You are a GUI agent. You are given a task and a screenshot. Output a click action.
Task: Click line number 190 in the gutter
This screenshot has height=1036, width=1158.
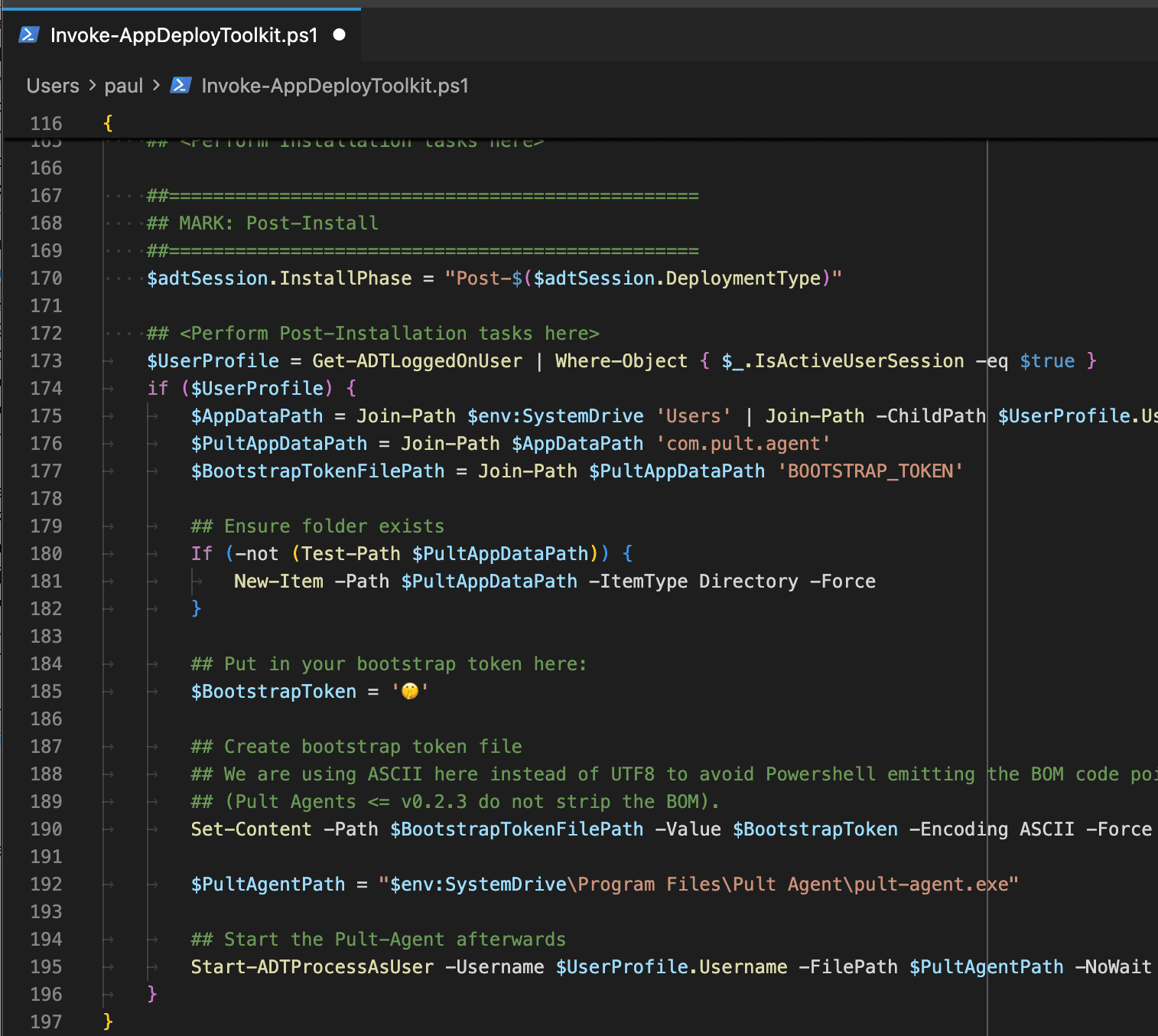point(46,829)
